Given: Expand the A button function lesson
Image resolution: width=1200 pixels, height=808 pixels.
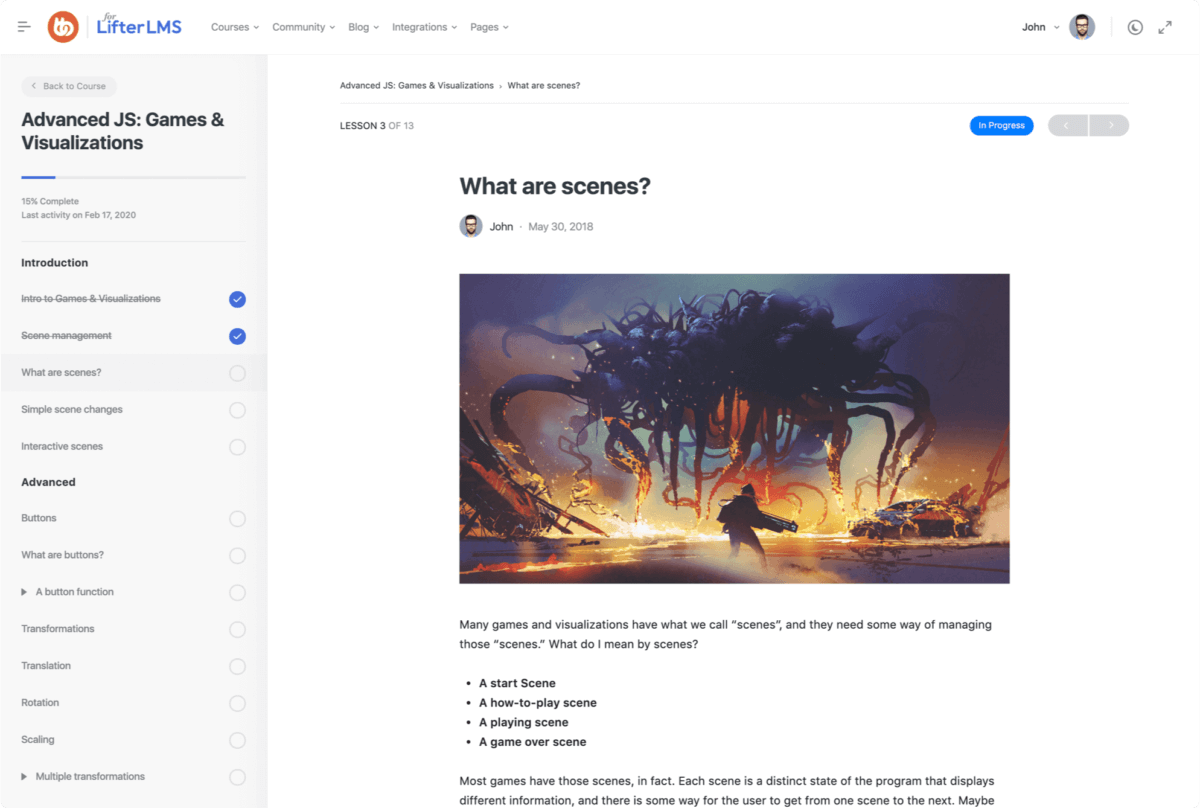Looking at the screenshot, I should (x=24, y=592).
